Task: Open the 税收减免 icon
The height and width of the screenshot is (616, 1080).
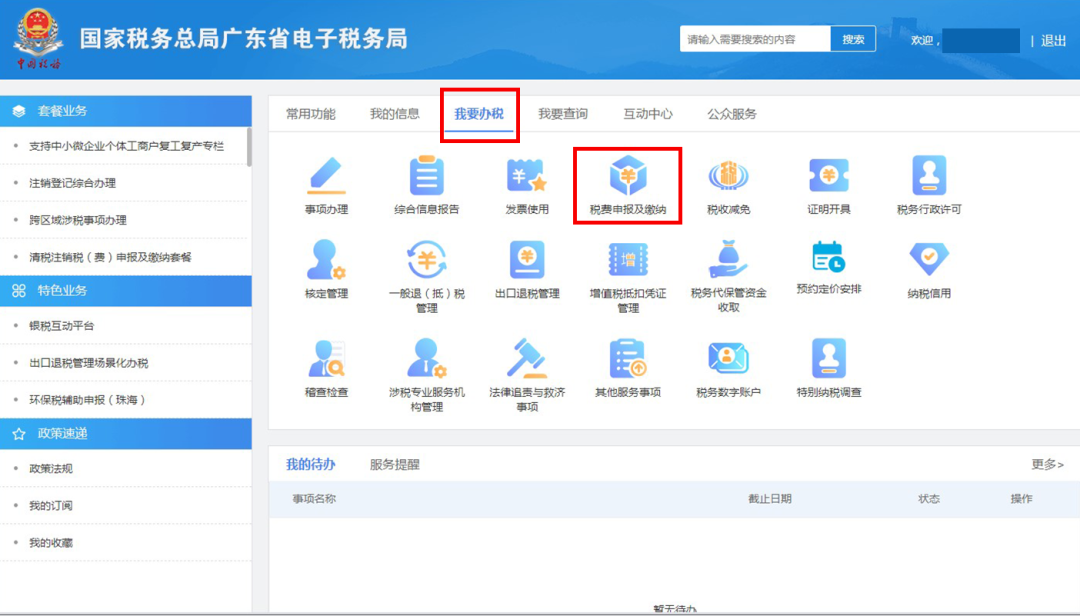Action: [728, 176]
